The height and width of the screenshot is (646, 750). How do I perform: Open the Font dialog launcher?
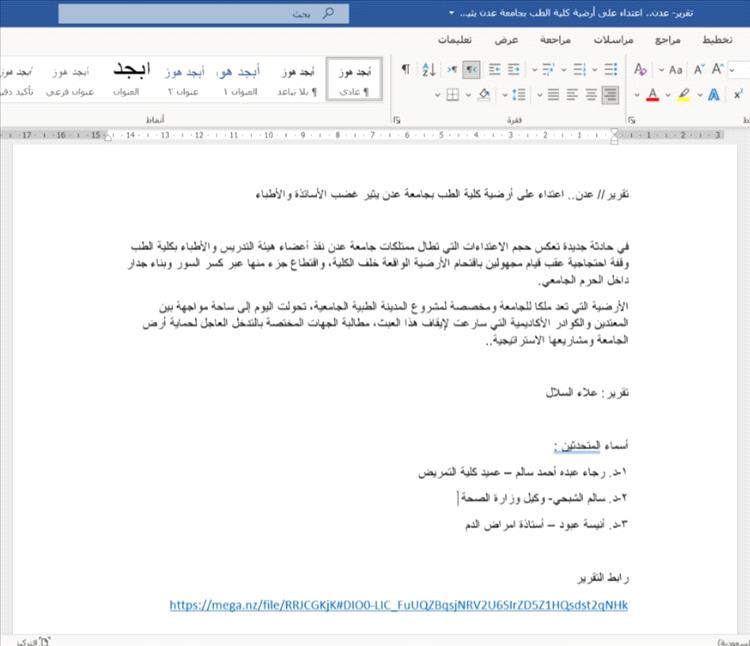[x=631, y=120]
